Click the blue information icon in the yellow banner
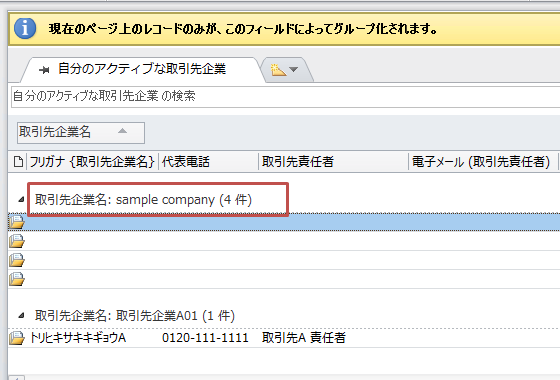The image size is (560, 380). [x=25, y=29]
